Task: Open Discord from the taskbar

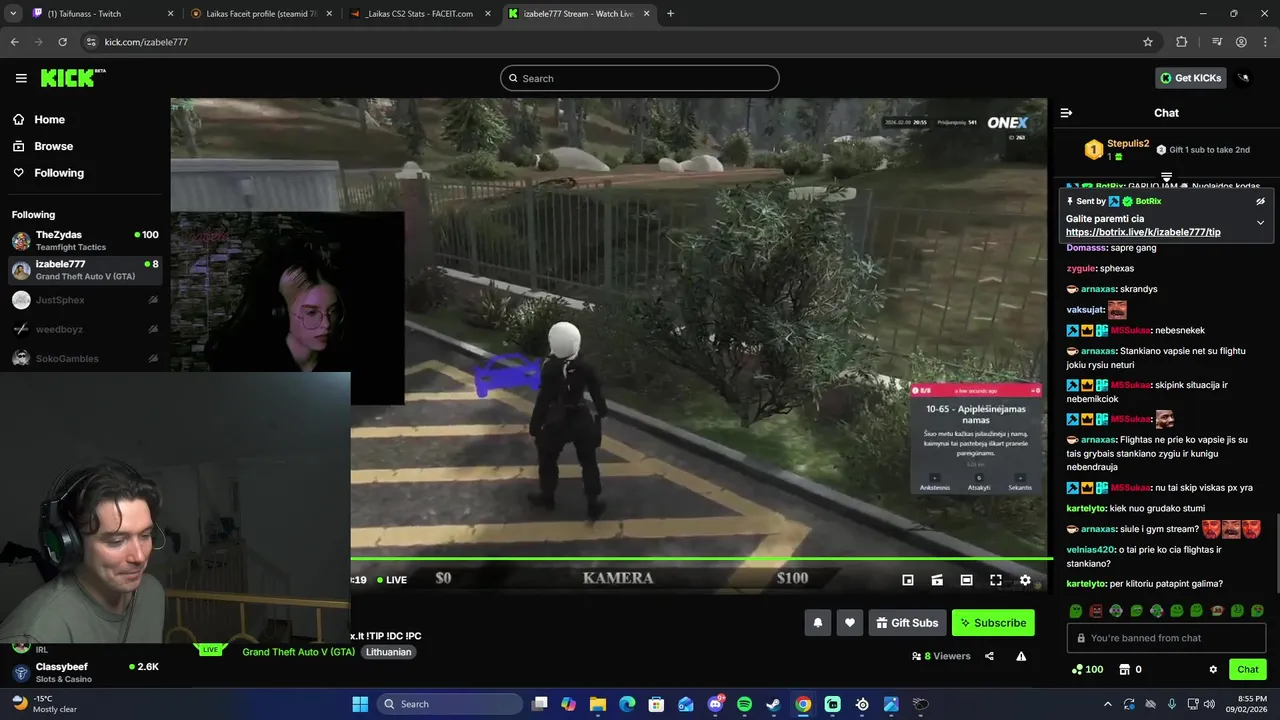Action: [x=715, y=704]
